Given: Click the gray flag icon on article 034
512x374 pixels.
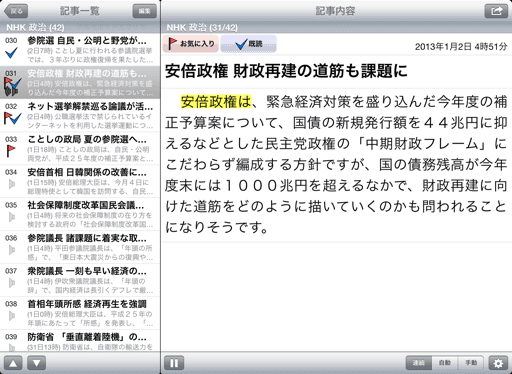Looking at the screenshot, I should [x=12, y=184].
